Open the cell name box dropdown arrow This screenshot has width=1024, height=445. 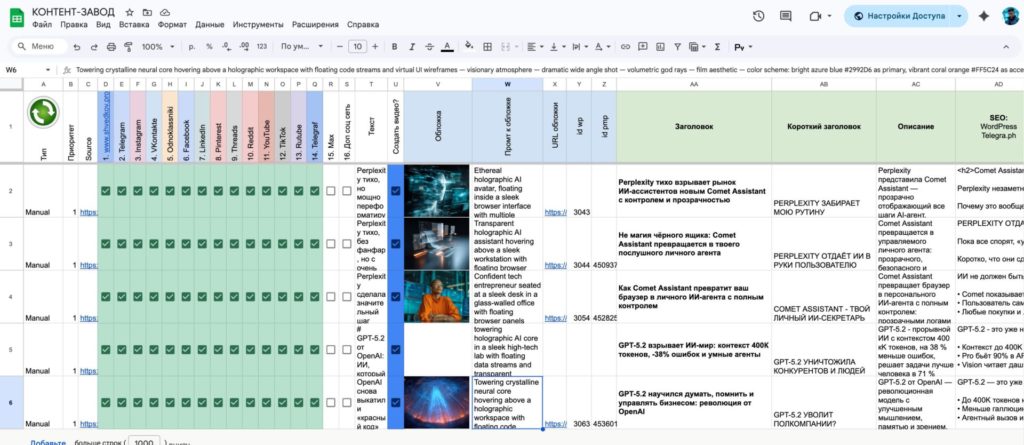(x=48, y=70)
